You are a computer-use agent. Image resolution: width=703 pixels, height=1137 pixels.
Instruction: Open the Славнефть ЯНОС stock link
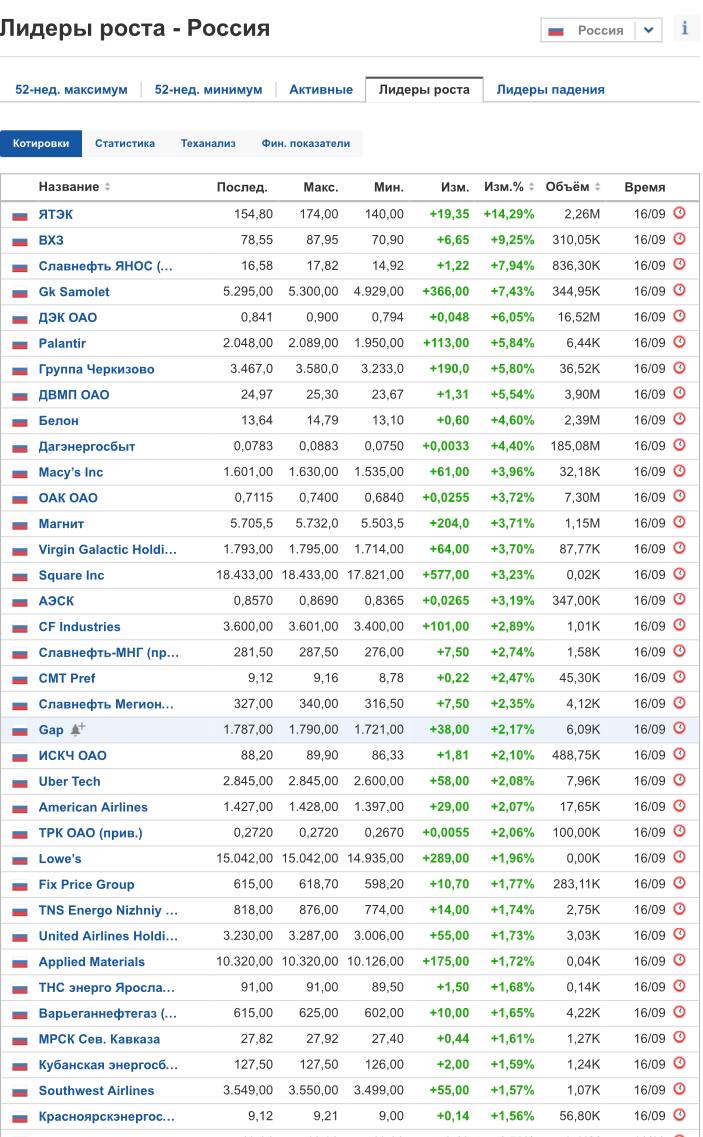(105, 266)
